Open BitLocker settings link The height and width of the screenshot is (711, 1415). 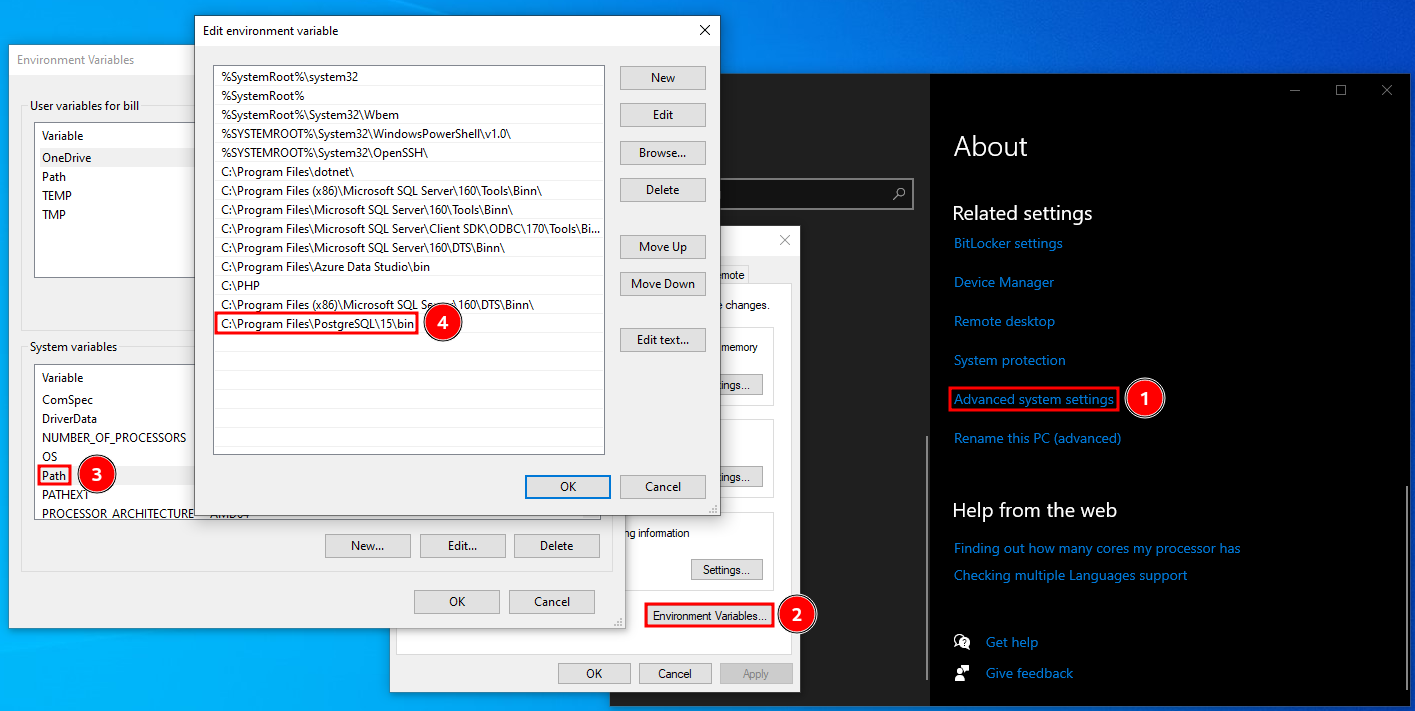[1008, 243]
